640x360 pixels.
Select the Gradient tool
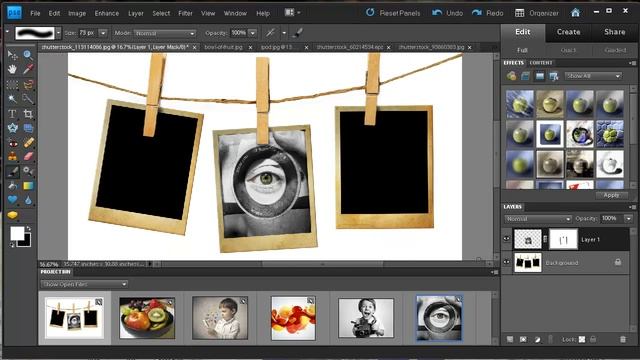click(x=28, y=186)
